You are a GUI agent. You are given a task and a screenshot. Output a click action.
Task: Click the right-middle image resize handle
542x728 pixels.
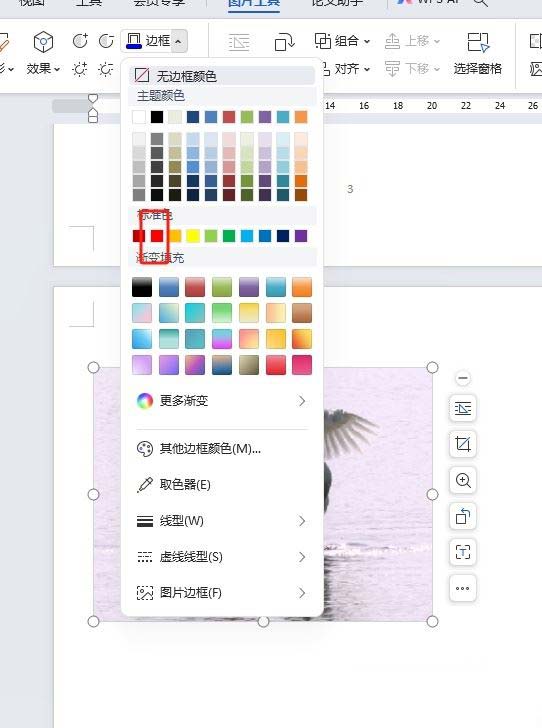tap(432, 494)
